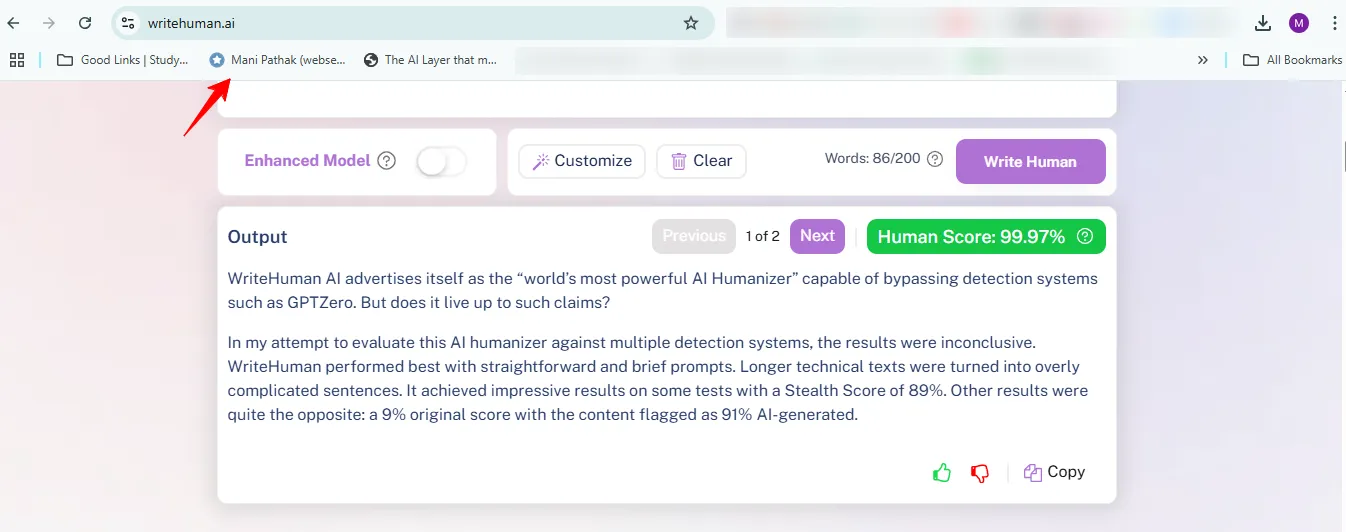This screenshot has width=1346, height=532.
Task: Open The AI Layer bookmark
Action: pos(431,60)
